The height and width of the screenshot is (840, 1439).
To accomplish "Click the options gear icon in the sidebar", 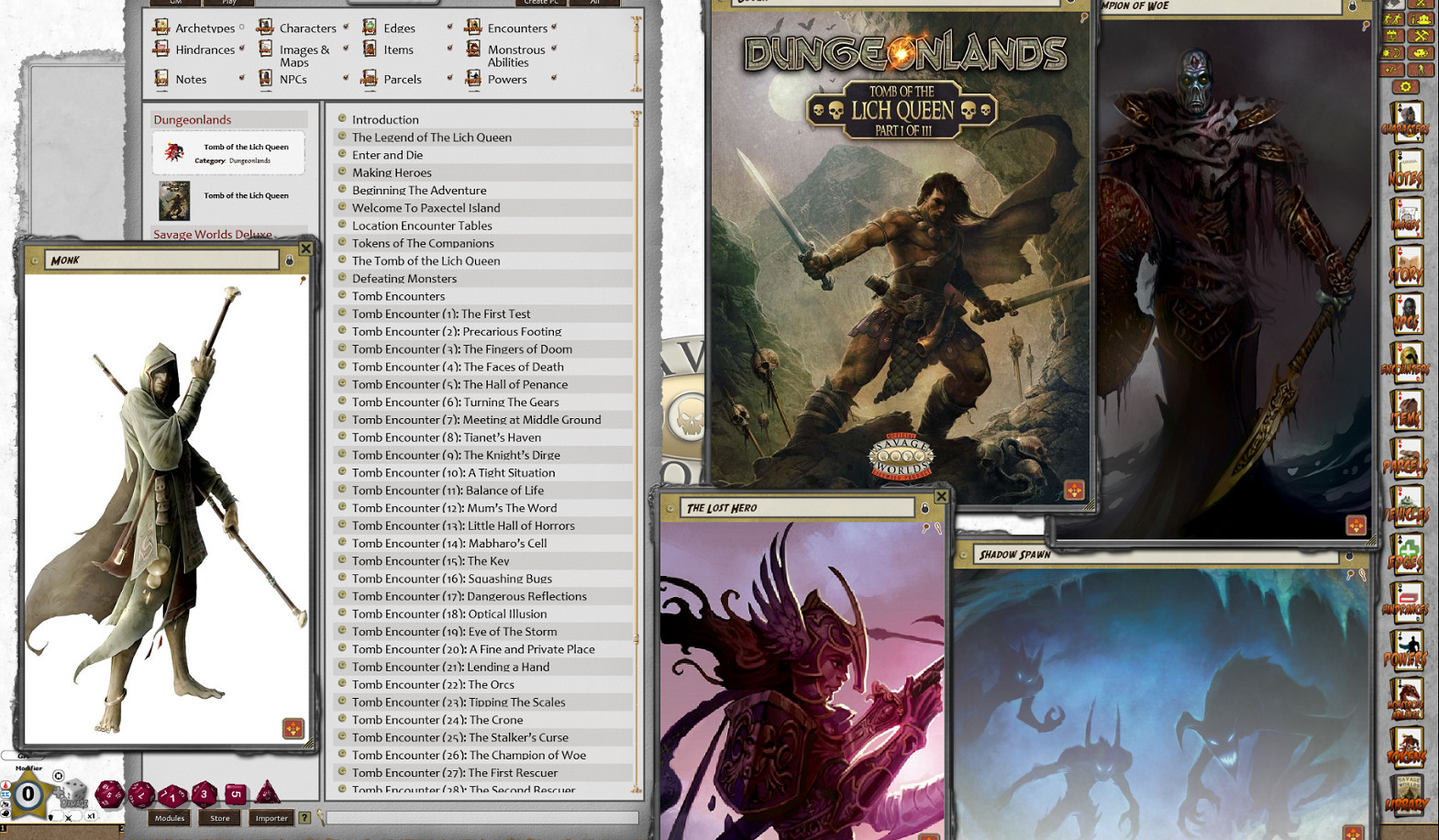I will pos(1405,87).
